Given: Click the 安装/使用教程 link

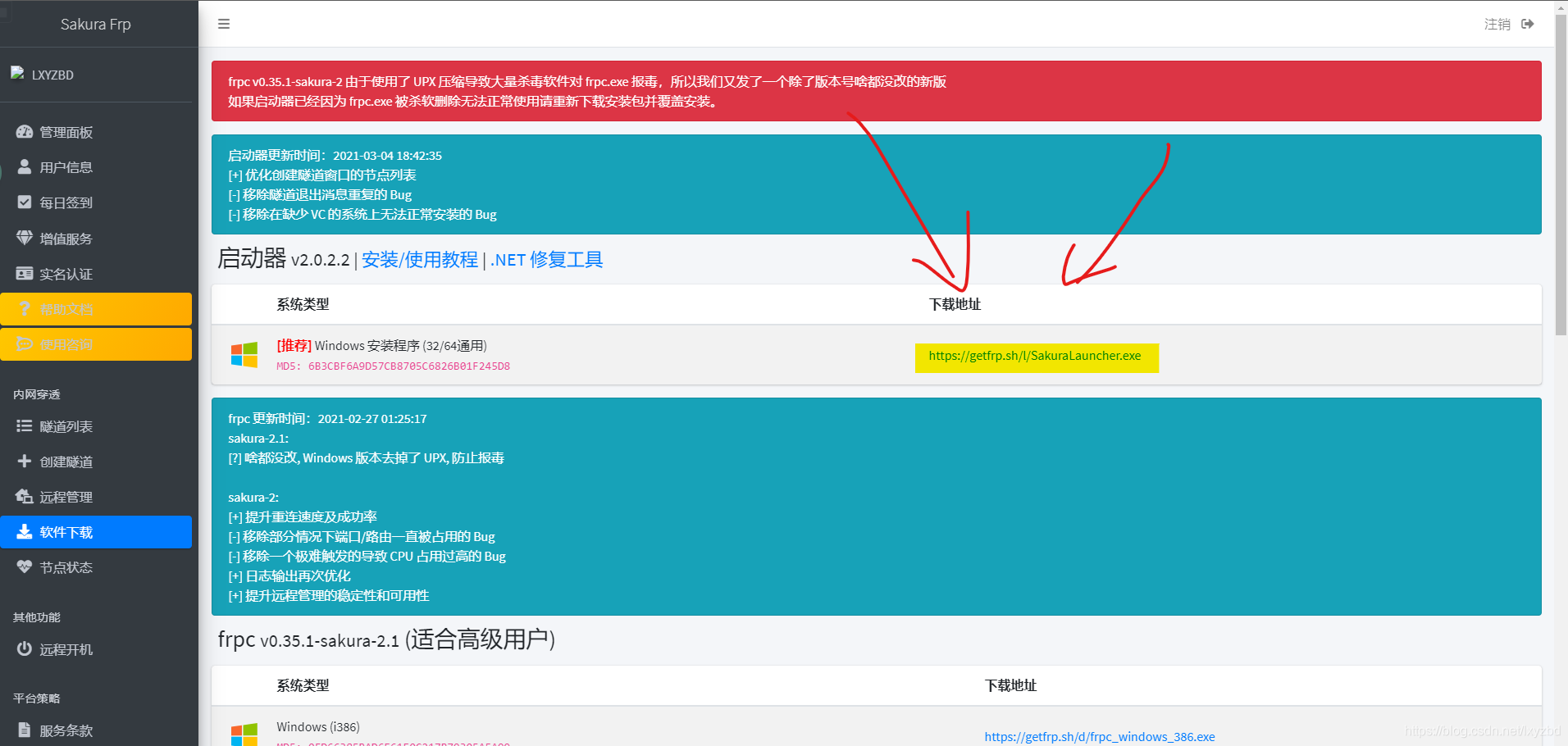Looking at the screenshot, I should coord(419,260).
